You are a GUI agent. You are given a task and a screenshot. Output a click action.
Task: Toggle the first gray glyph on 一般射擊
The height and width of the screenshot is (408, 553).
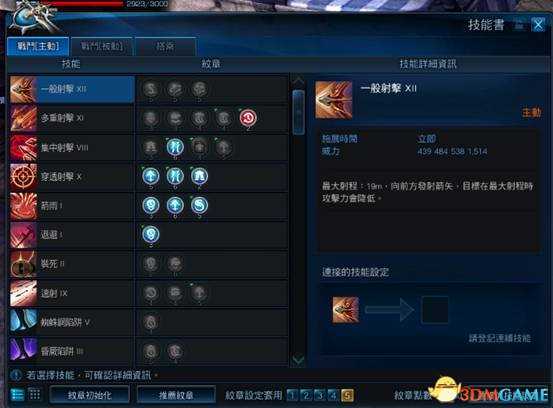click(151, 89)
